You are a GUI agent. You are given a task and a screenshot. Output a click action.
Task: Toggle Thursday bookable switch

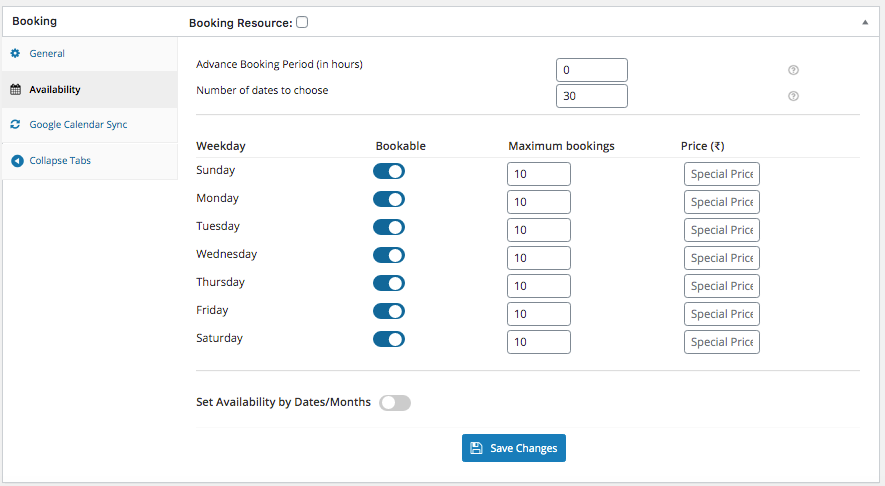tap(389, 283)
